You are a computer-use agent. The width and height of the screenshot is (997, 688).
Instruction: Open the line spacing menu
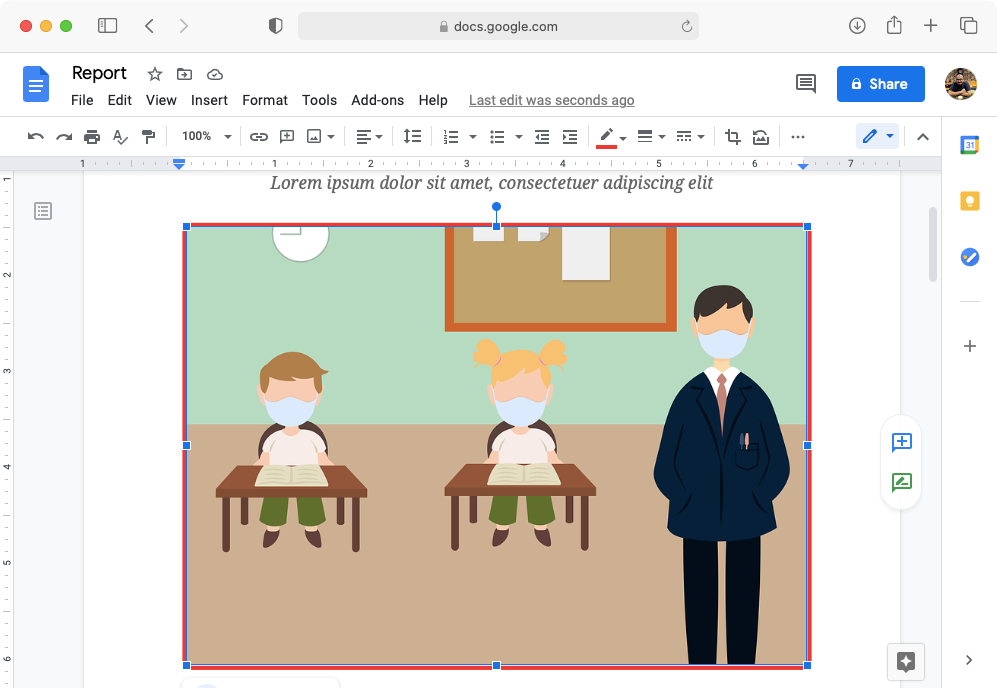click(412, 136)
